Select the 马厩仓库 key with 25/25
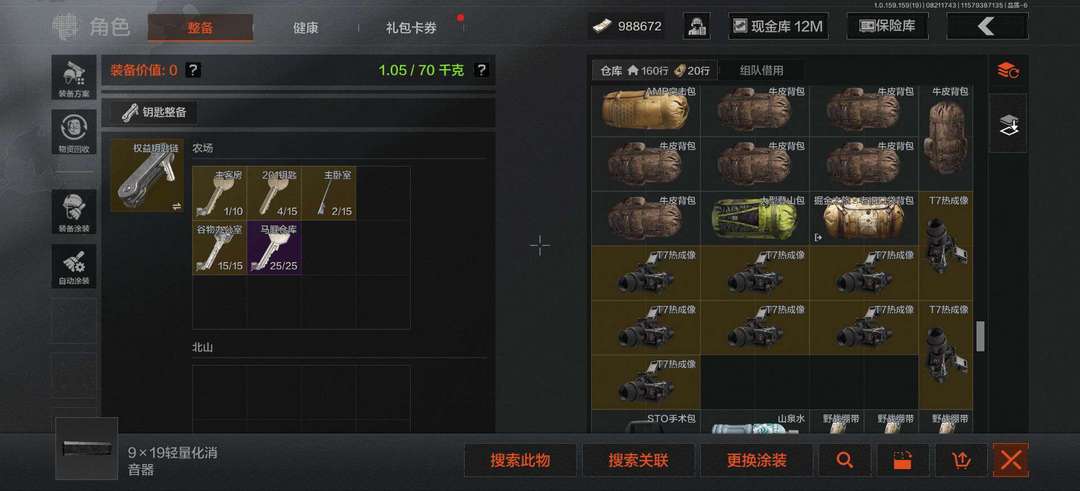The image size is (1080, 491). (273, 247)
